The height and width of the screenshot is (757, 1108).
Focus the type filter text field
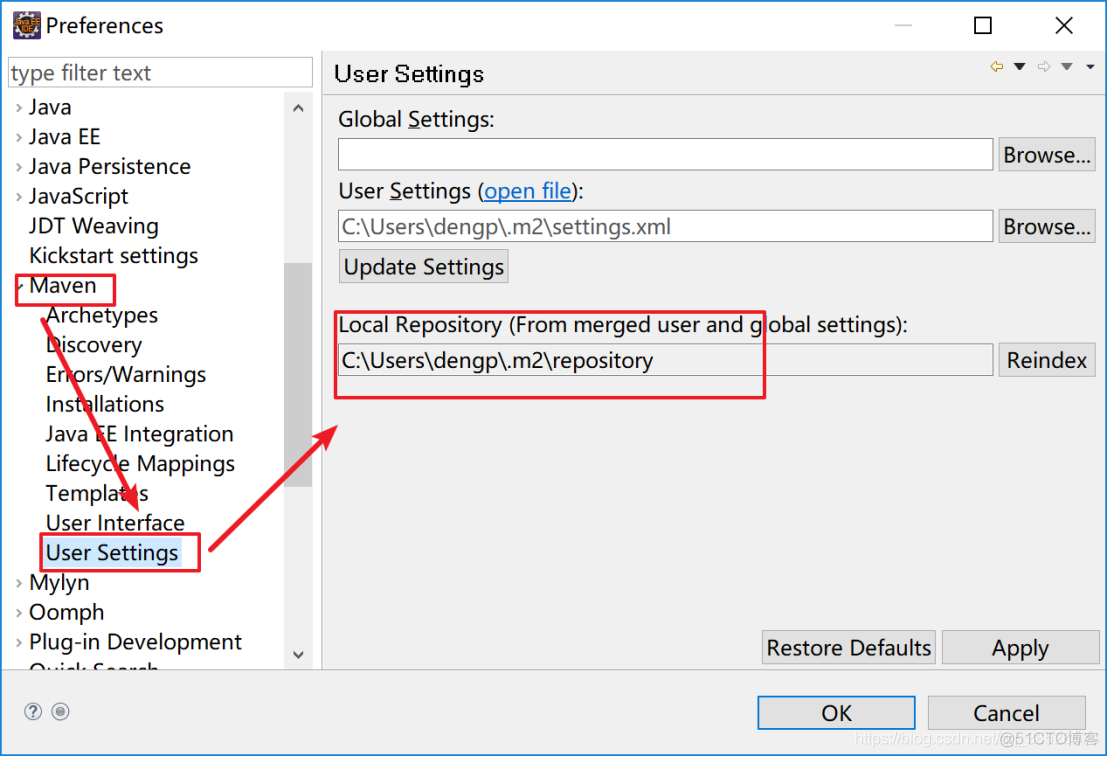(x=160, y=73)
